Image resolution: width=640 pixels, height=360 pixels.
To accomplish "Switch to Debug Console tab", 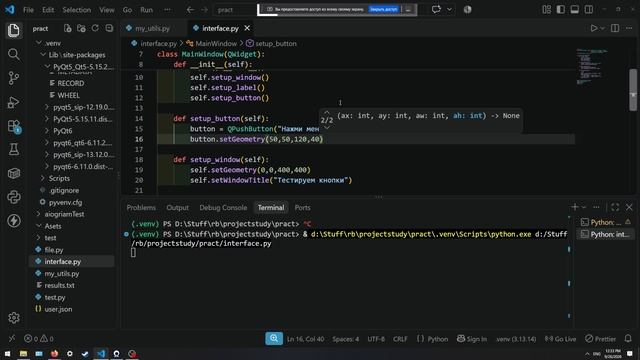I will [x=223, y=207].
